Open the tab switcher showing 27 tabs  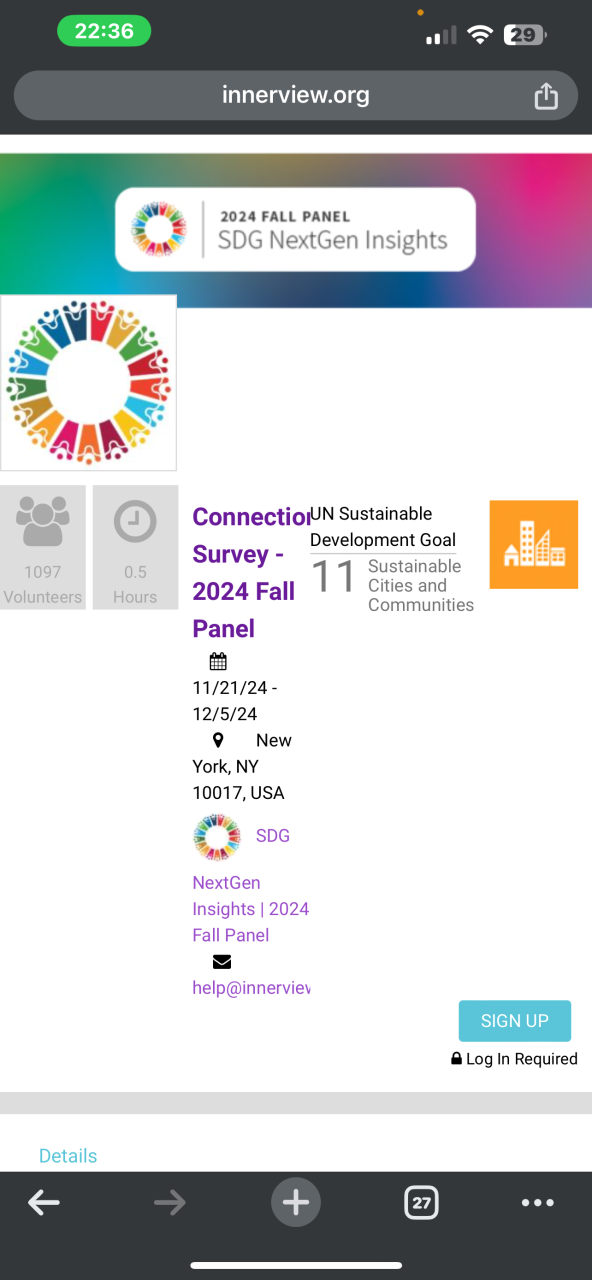[421, 1203]
